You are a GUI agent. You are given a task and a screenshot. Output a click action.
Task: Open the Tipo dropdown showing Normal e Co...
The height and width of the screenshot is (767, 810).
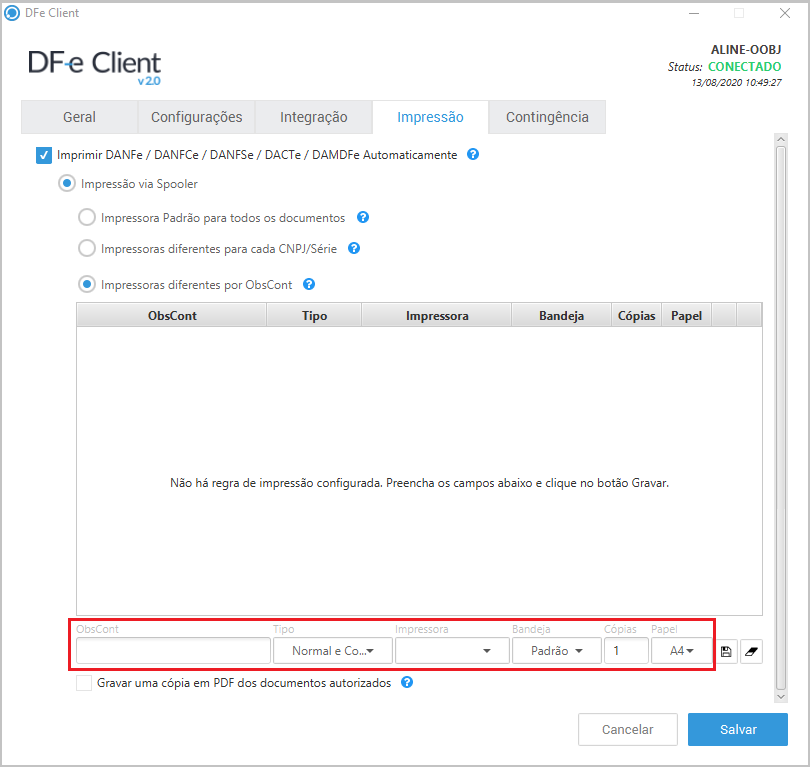point(333,651)
